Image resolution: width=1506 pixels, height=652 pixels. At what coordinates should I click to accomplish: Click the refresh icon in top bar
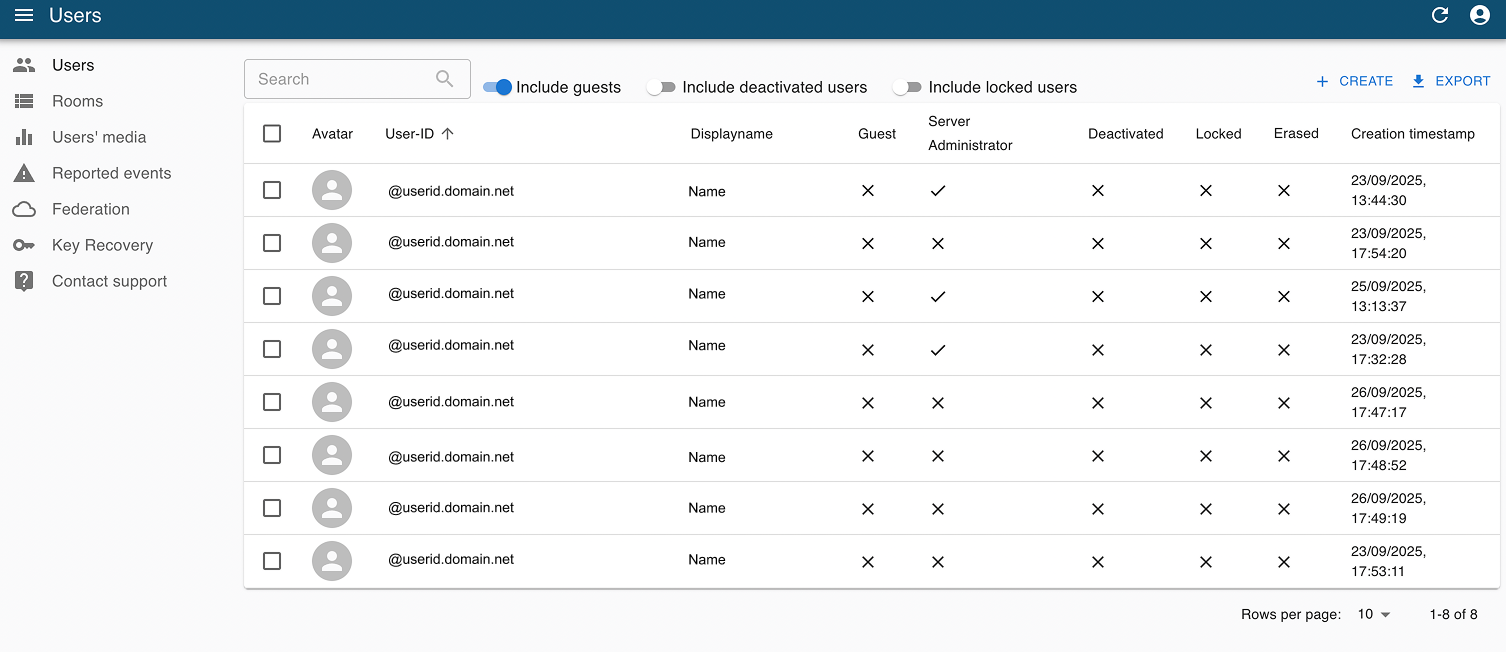pos(1440,15)
